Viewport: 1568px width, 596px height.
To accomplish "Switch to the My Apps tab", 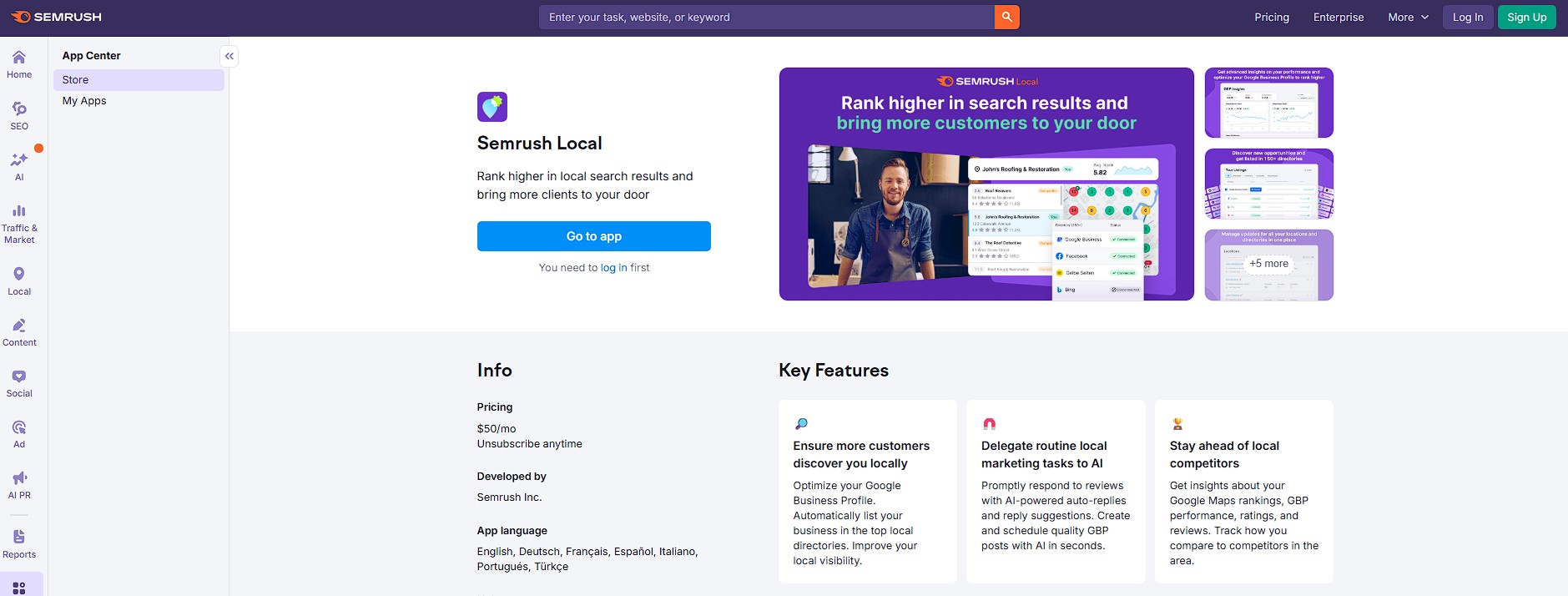I will point(83,100).
